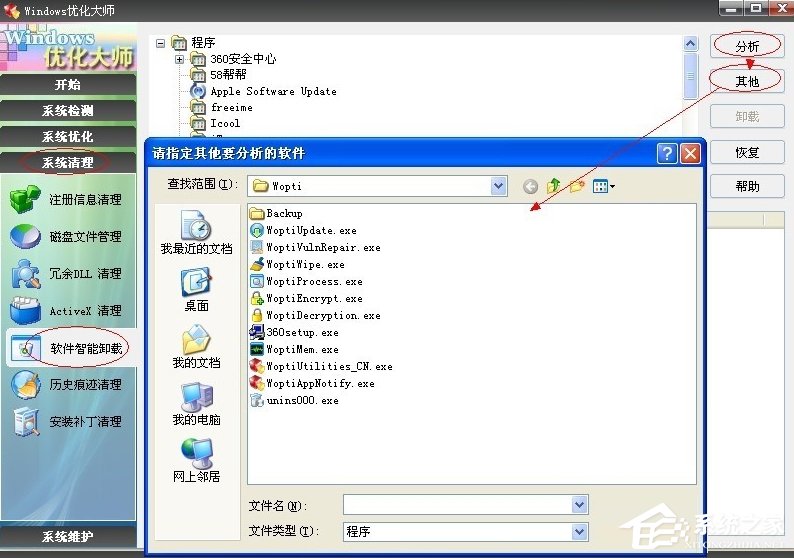Select 58帮帮 in program tree
Screen dimensions: 794x558
(x=228, y=75)
